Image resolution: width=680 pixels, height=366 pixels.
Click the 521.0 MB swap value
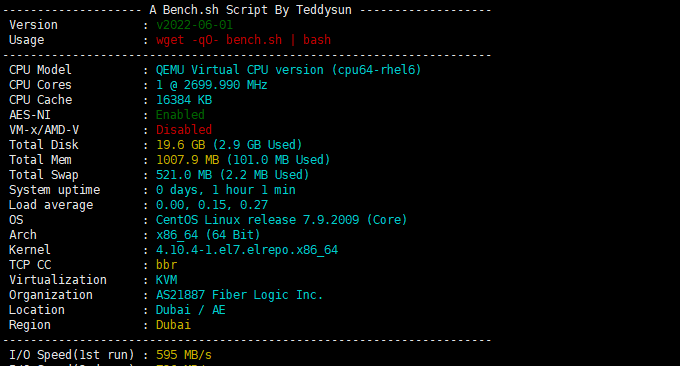[x=232, y=175]
